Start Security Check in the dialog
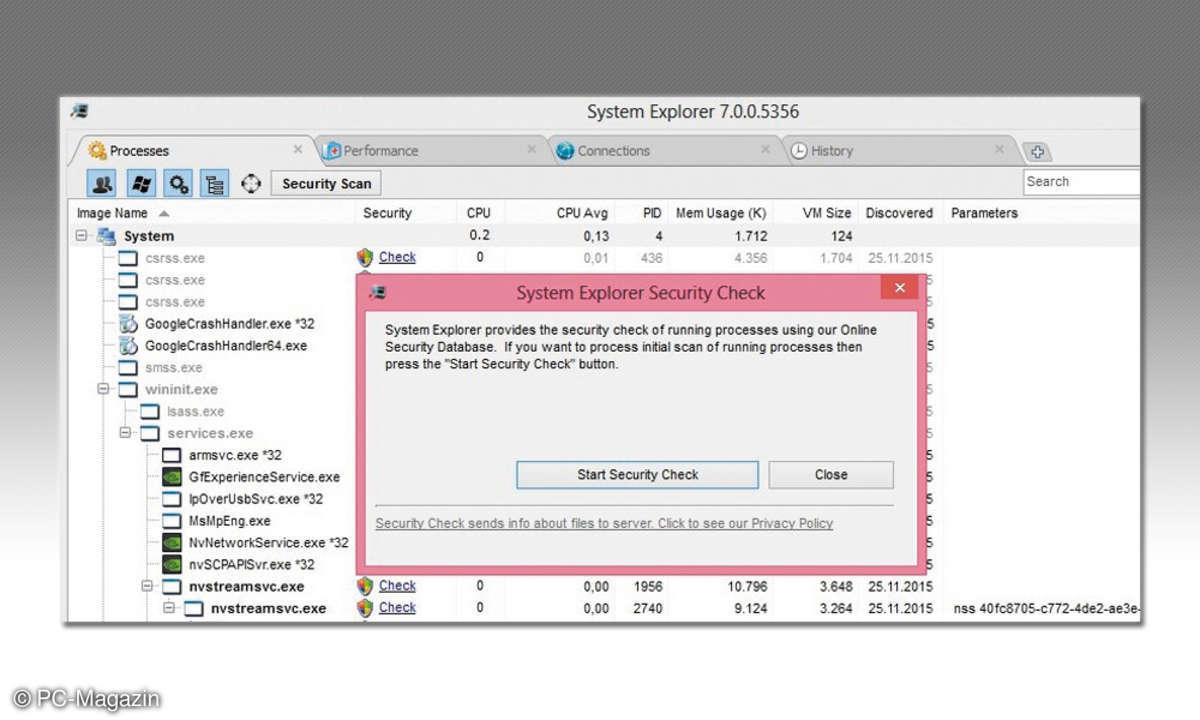This screenshot has height=720, width=1200. [x=637, y=475]
